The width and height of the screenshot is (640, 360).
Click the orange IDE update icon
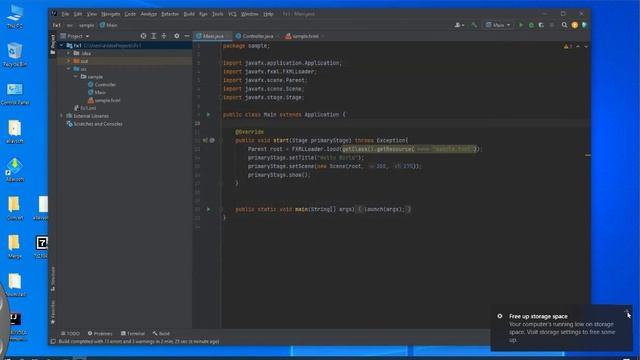[575, 25]
